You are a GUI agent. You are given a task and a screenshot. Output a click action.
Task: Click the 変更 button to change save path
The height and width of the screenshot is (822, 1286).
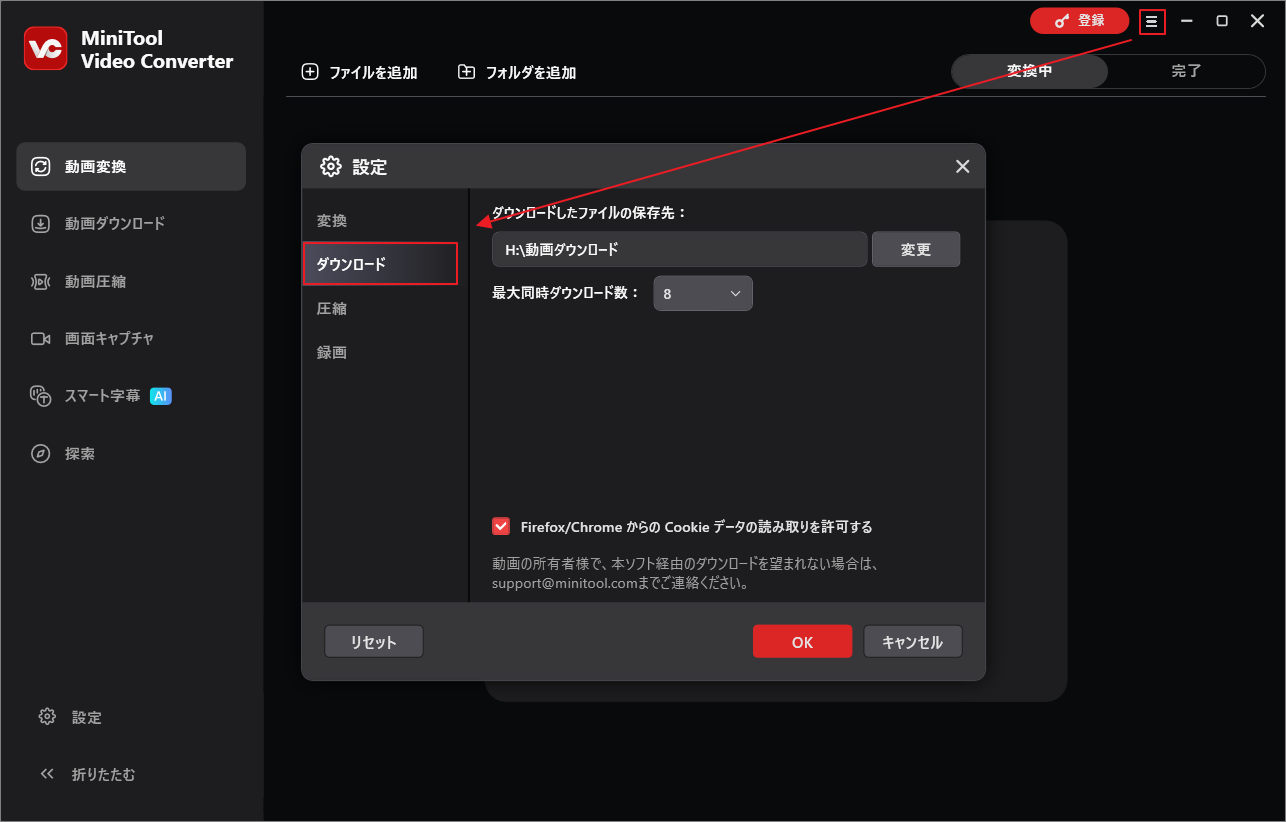pyautogui.click(x=915, y=249)
